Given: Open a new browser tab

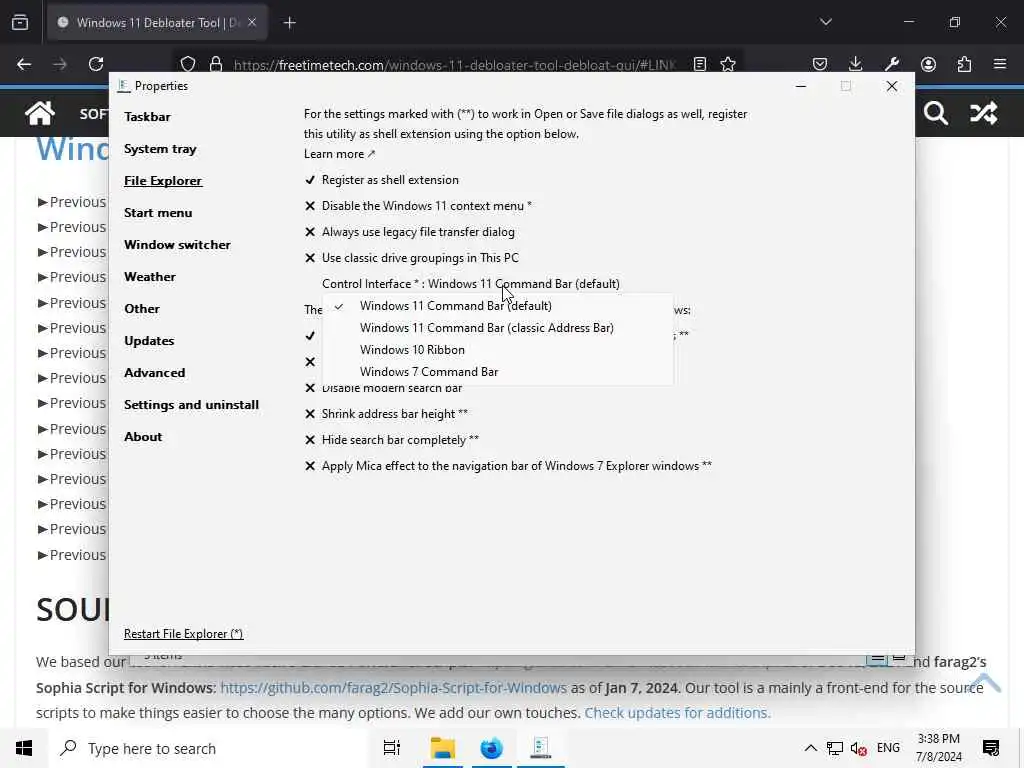Looking at the screenshot, I should coord(289,23).
